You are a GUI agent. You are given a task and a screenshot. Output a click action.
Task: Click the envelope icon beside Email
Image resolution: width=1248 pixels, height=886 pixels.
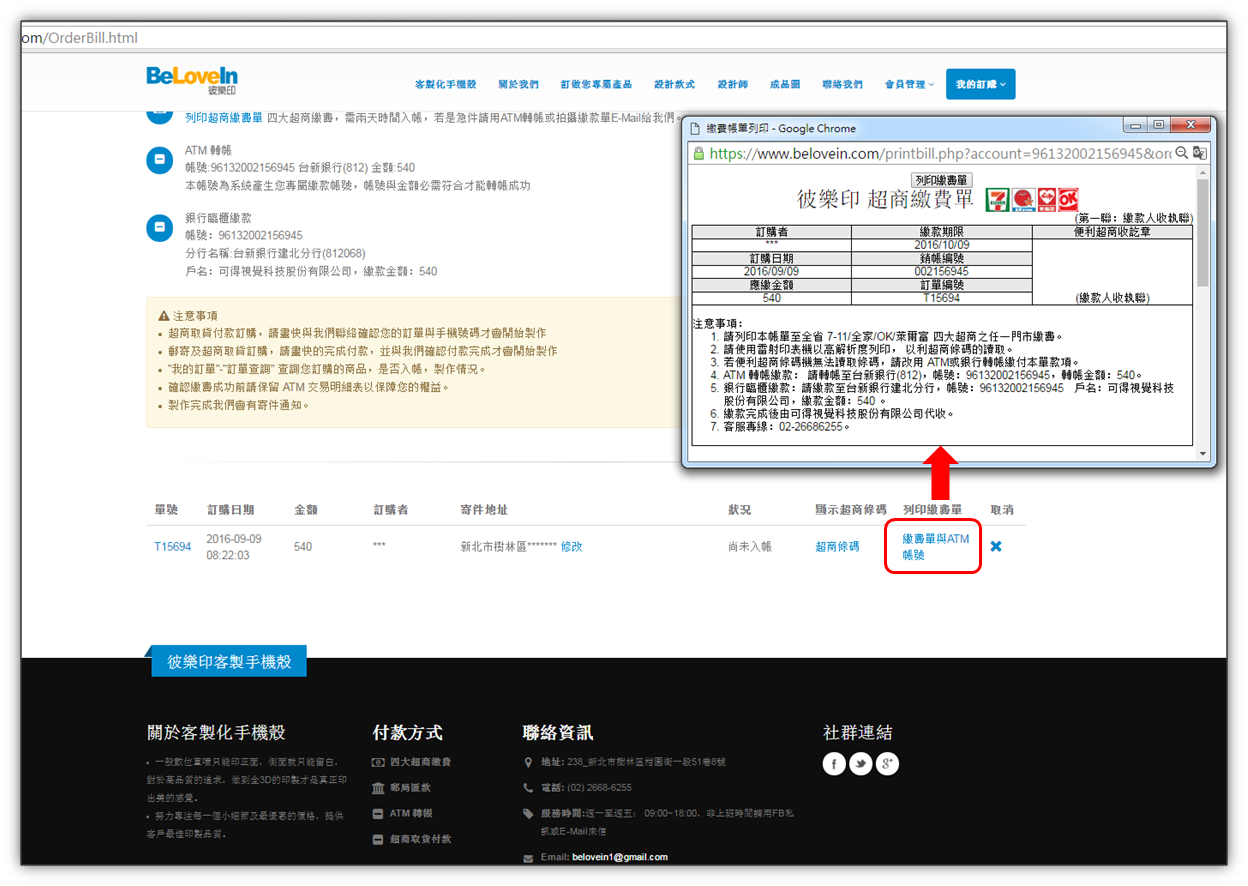pyautogui.click(x=528, y=858)
